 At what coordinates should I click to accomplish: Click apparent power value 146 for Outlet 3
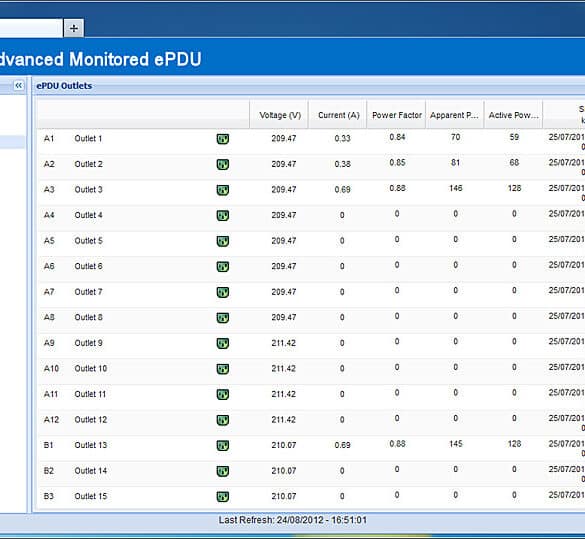click(x=456, y=188)
